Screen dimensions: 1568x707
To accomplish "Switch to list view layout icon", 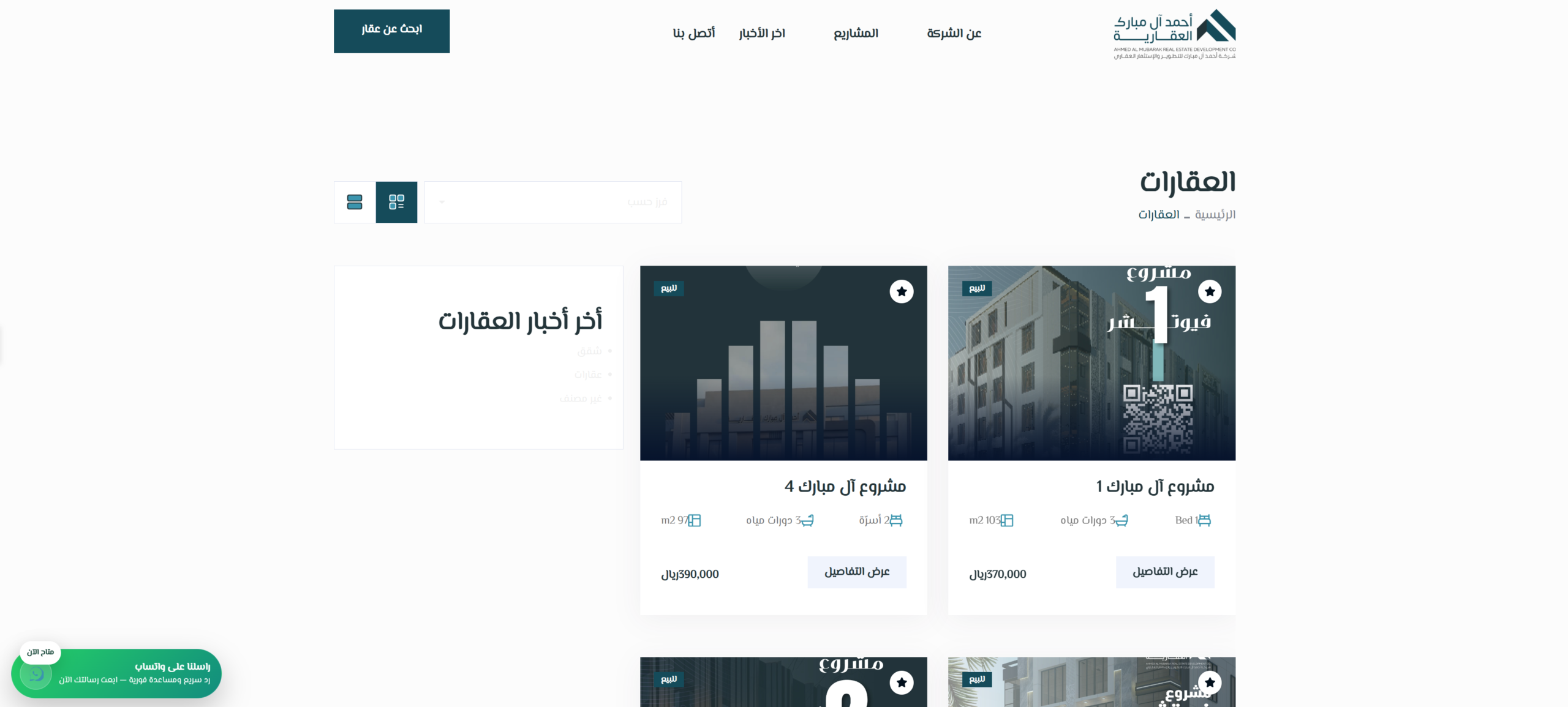I will pyautogui.click(x=355, y=202).
